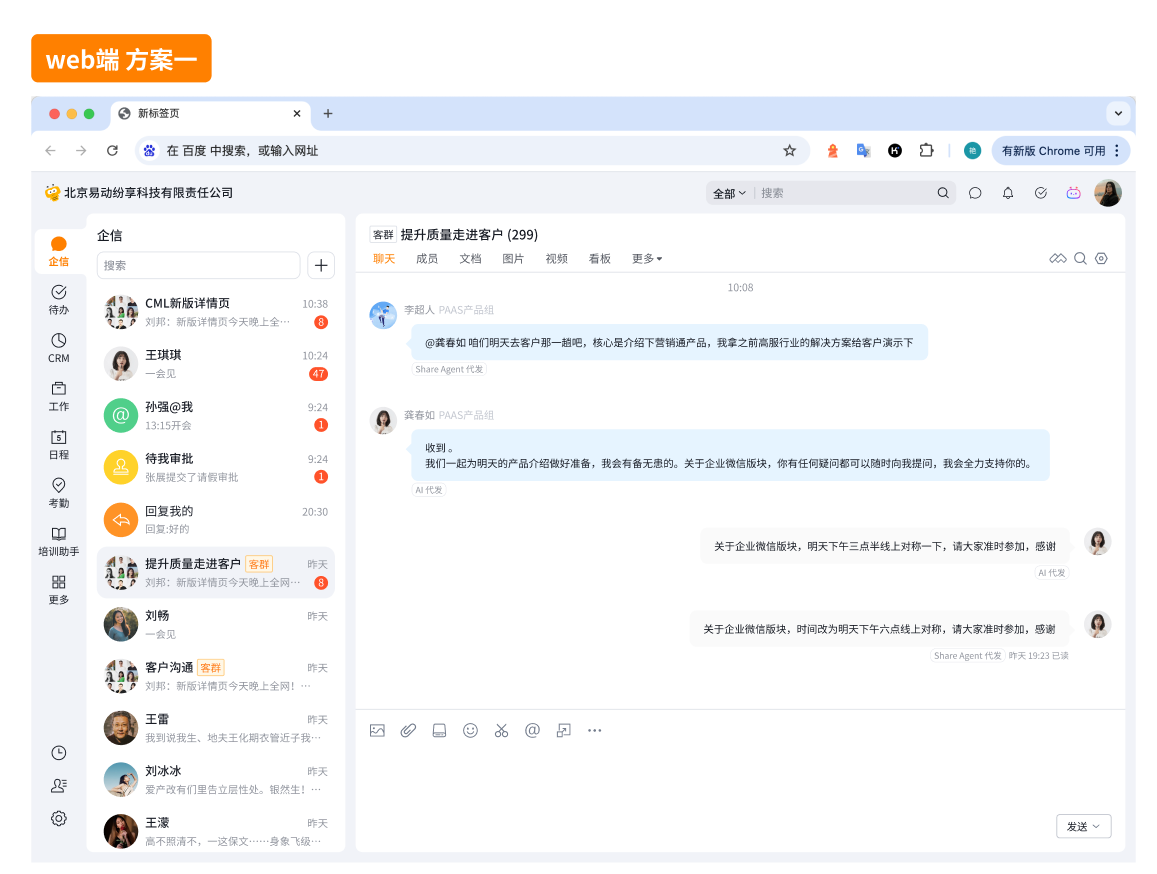Open the 回复我的 conversation
The image size is (1157, 874).
[215, 520]
